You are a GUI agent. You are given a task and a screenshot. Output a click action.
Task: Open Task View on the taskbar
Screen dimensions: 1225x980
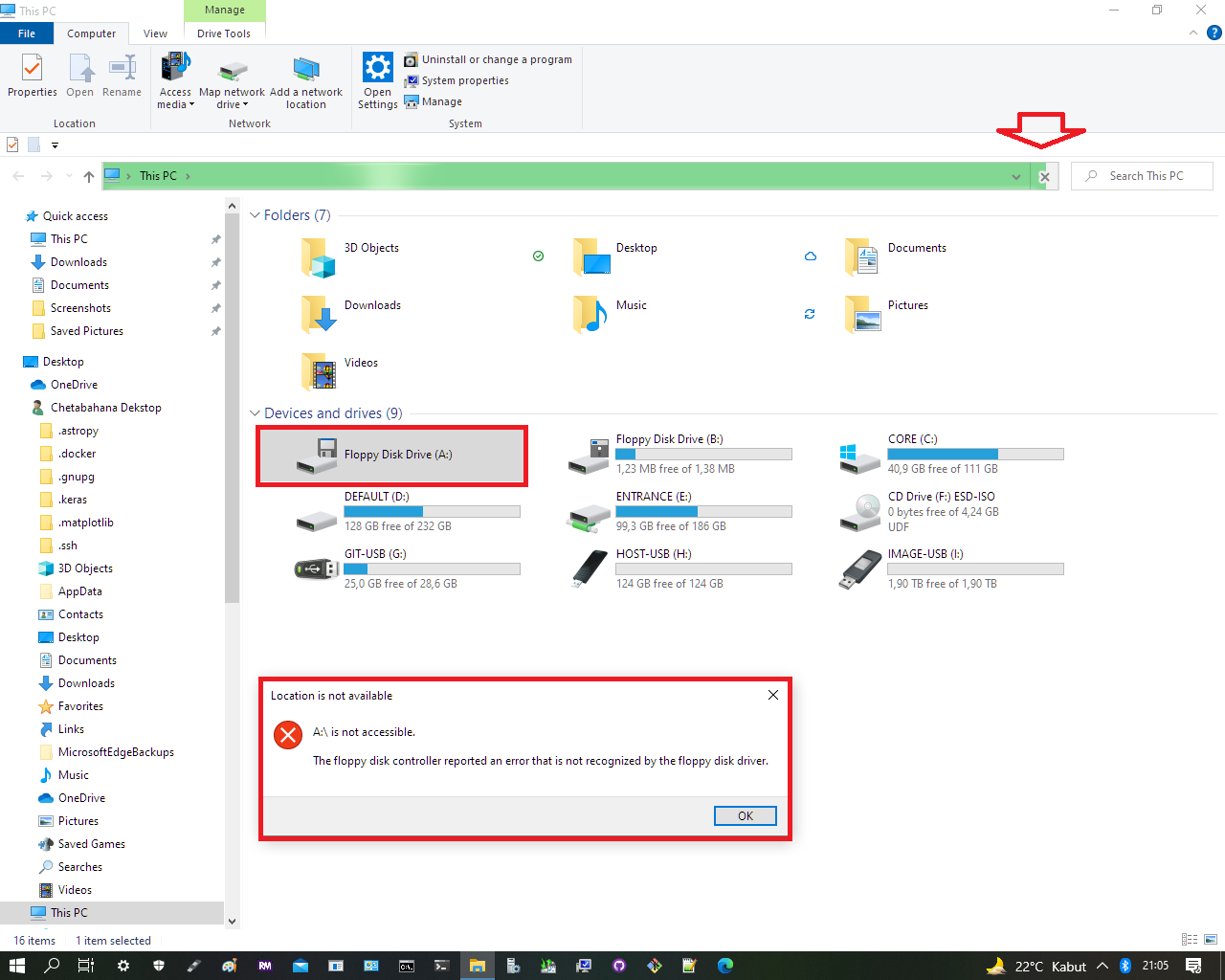tap(86, 966)
